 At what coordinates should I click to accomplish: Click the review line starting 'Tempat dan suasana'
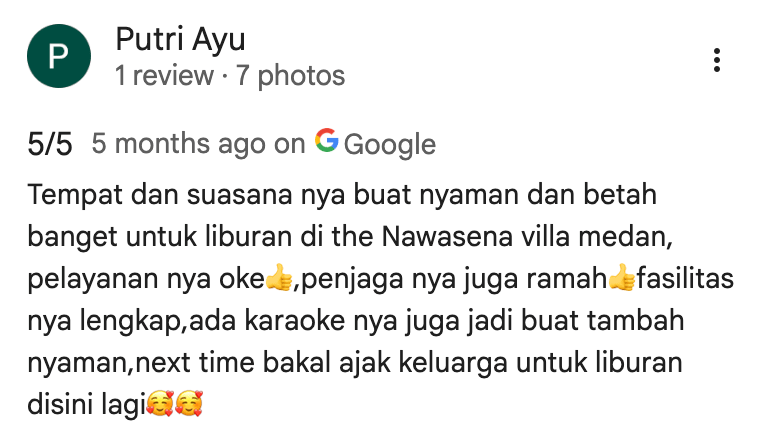point(342,195)
